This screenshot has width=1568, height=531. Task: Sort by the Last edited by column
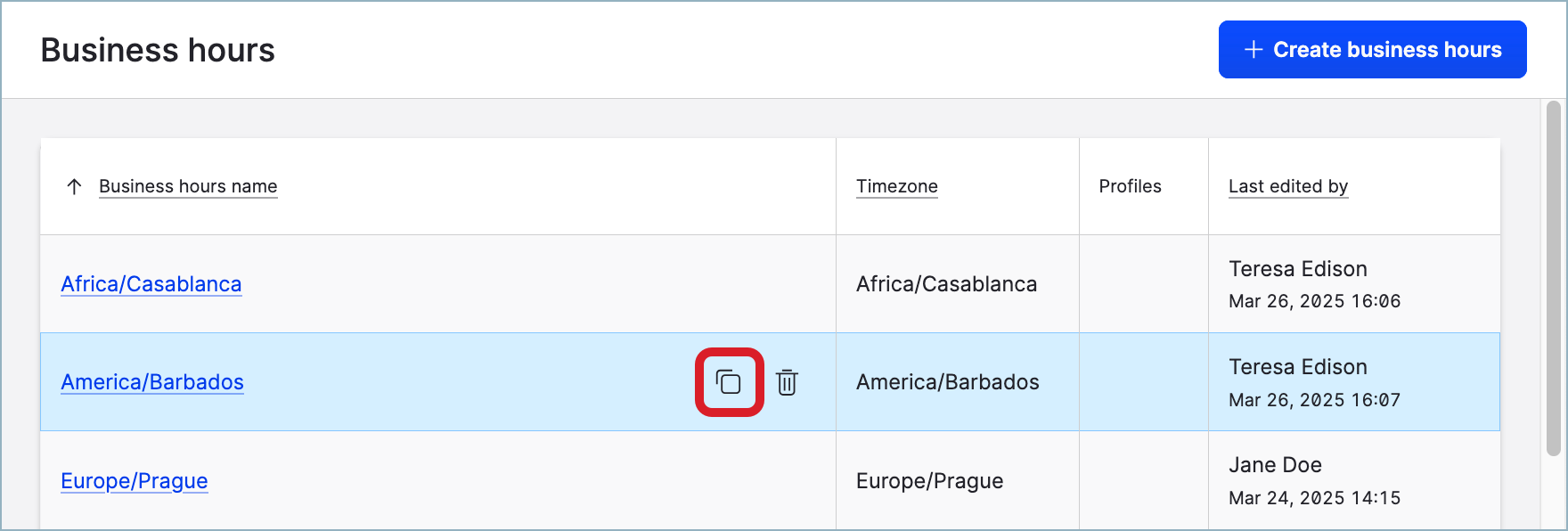(x=1287, y=186)
